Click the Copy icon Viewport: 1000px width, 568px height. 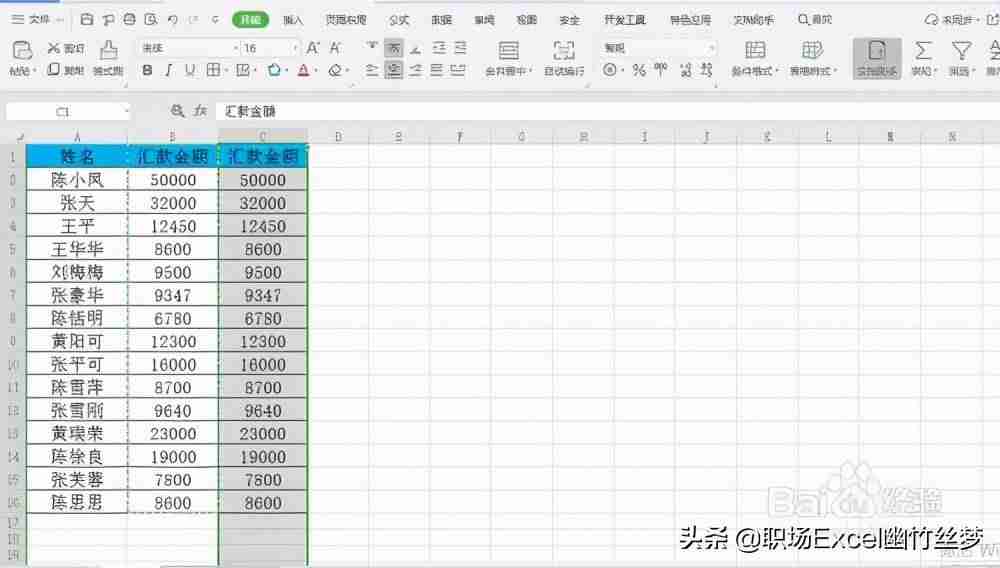pos(54,69)
